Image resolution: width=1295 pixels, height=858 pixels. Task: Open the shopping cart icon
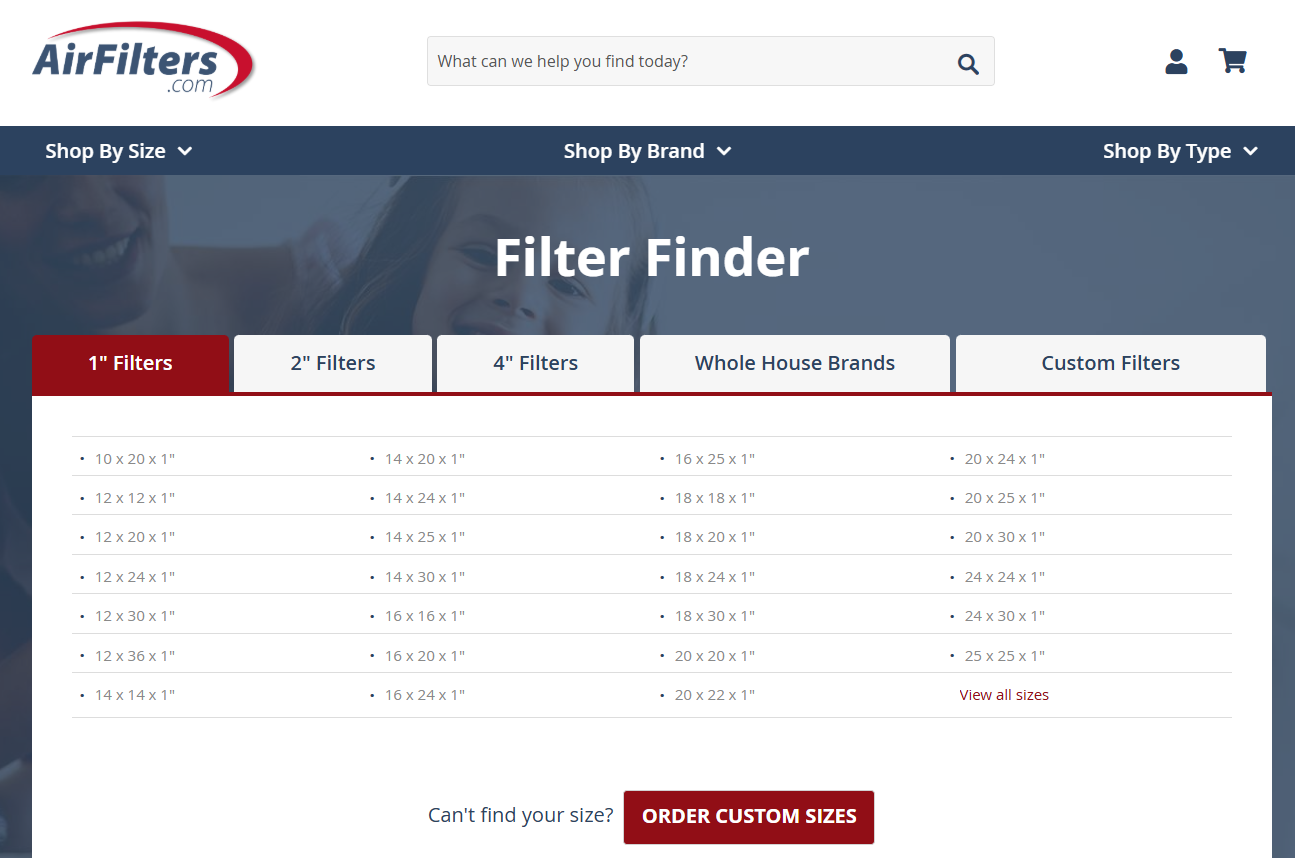(1232, 61)
